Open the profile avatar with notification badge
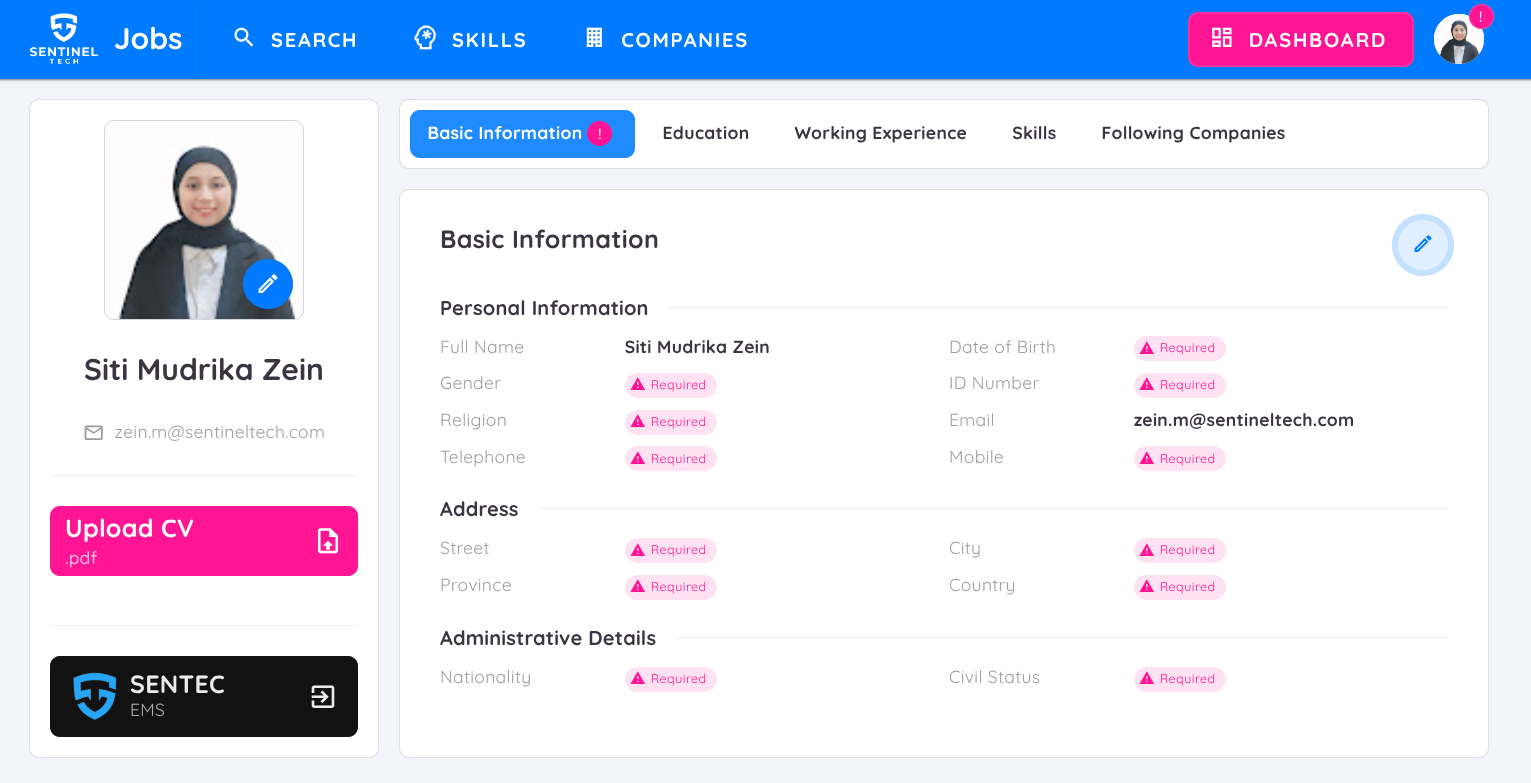 (x=1458, y=39)
